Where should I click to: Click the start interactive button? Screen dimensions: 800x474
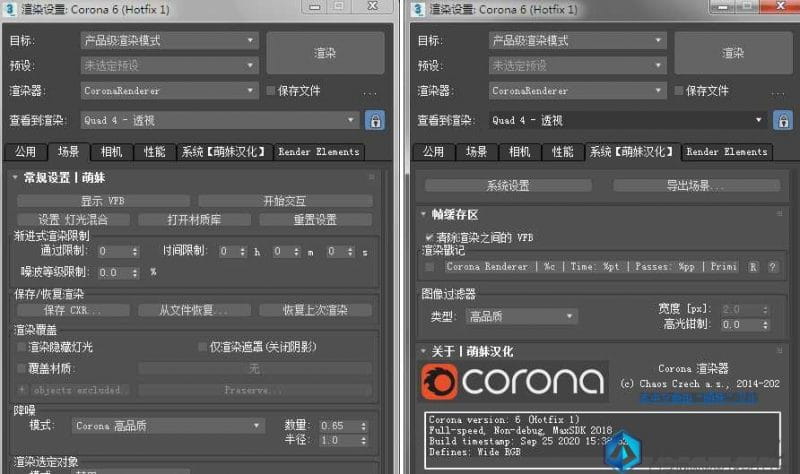click(x=285, y=201)
